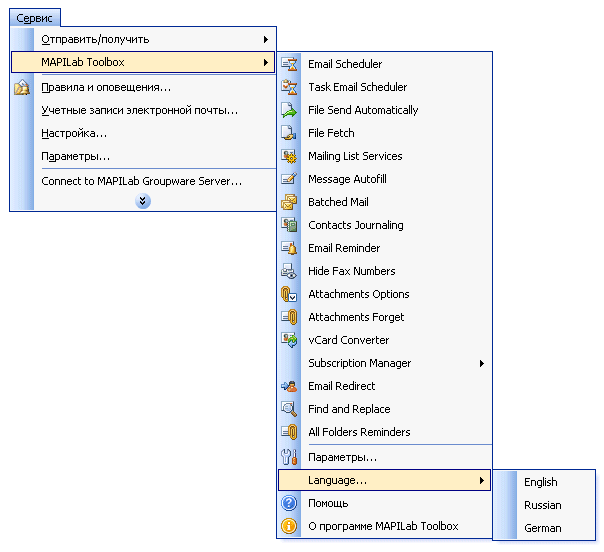Expand the Subscription Manager submenu arrow
The height and width of the screenshot is (552, 604).
tap(482, 363)
